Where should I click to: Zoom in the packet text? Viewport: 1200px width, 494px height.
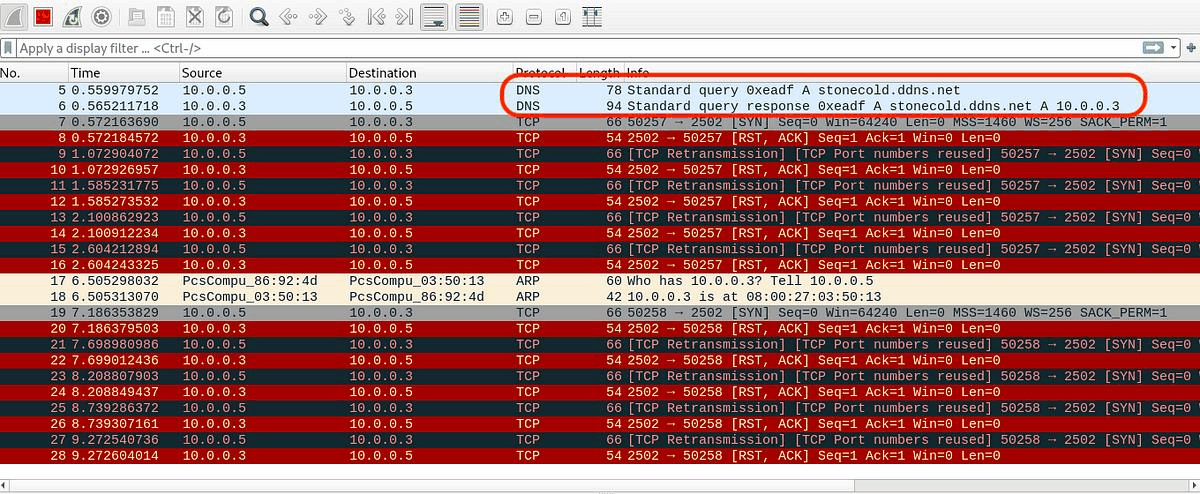[505, 16]
